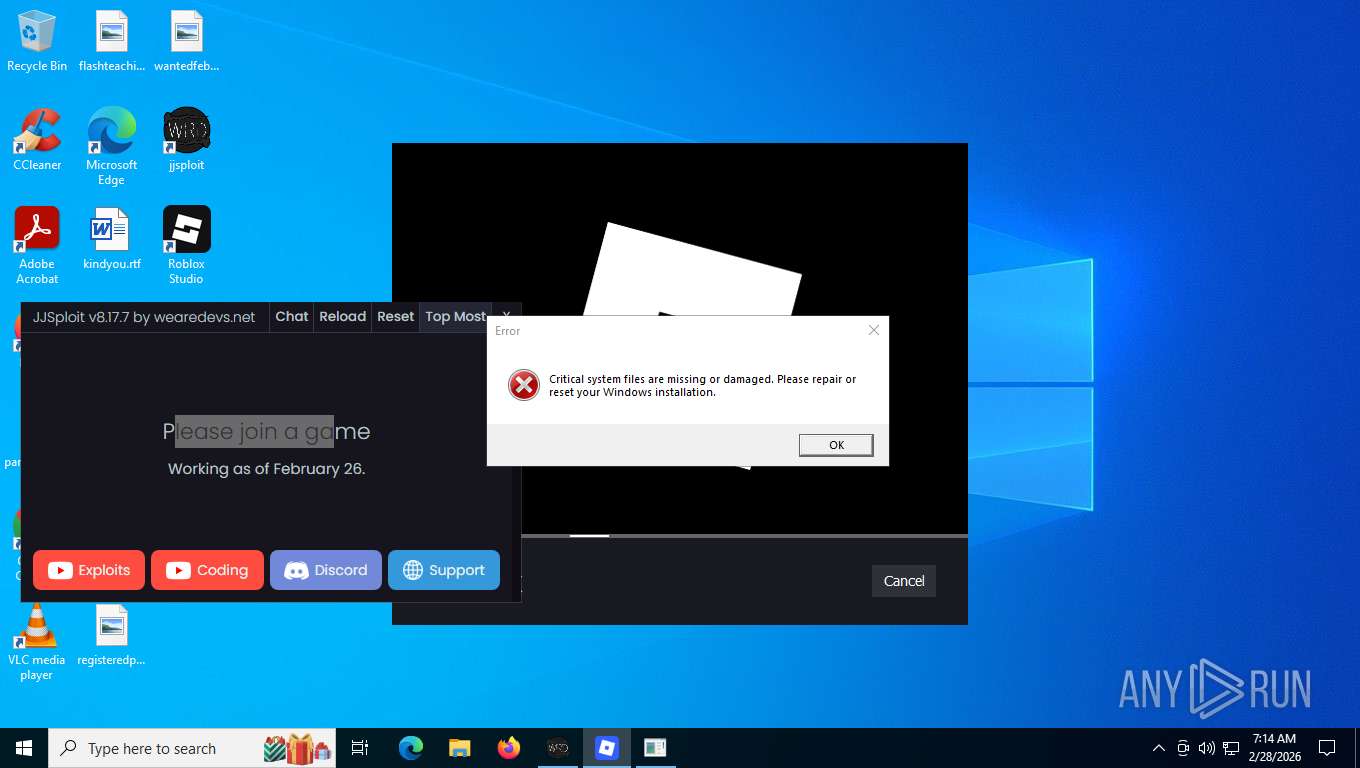Open the taskbar clock showing 7:14 AM
Image resolution: width=1360 pixels, height=768 pixels.
(1274, 748)
